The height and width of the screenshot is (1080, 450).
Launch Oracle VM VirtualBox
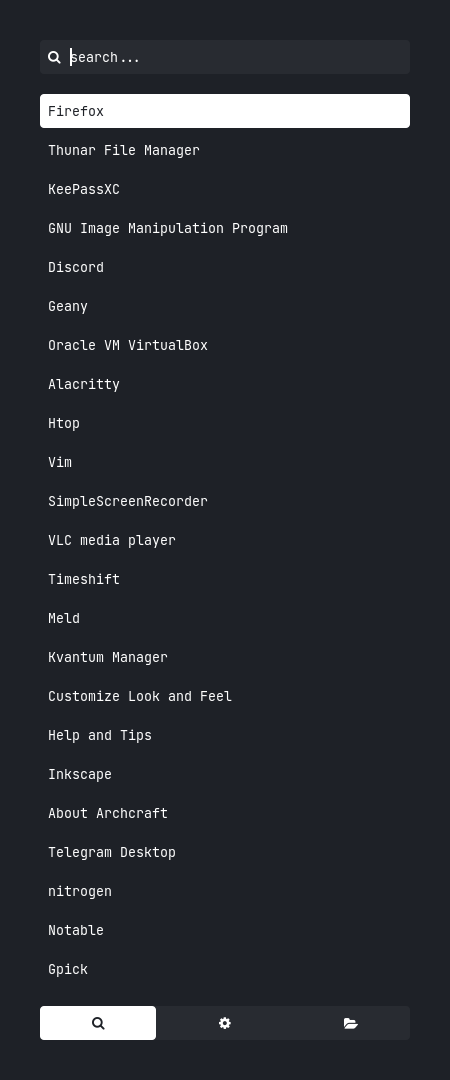pos(225,345)
